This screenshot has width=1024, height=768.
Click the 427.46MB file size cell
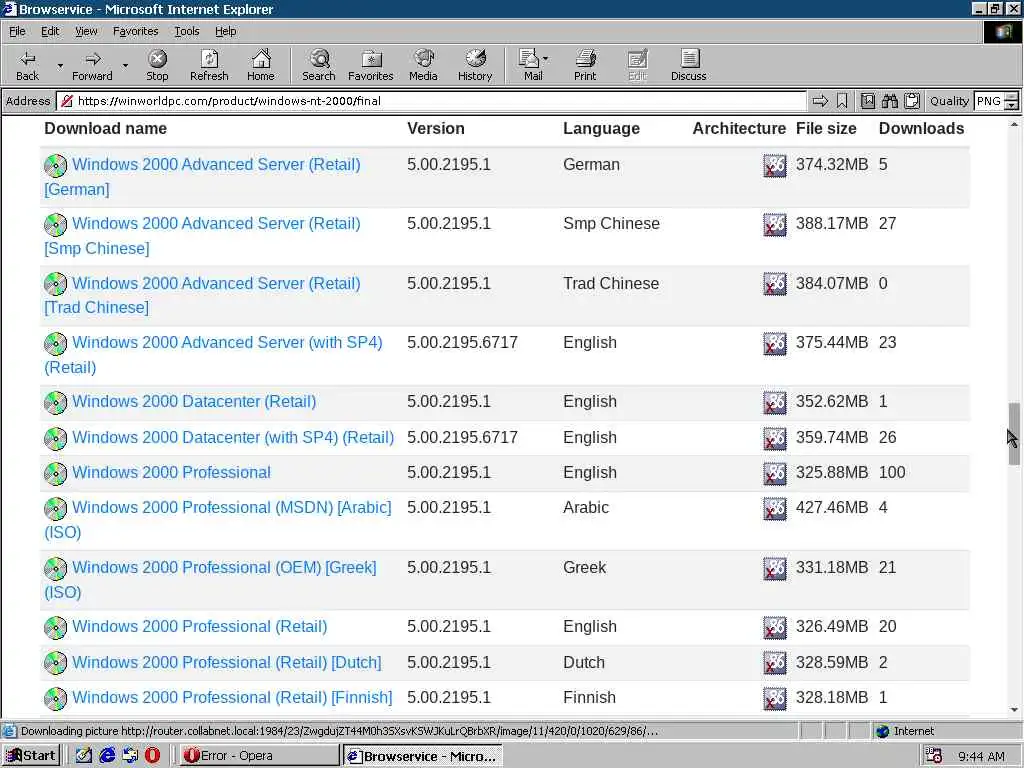(x=831, y=507)
